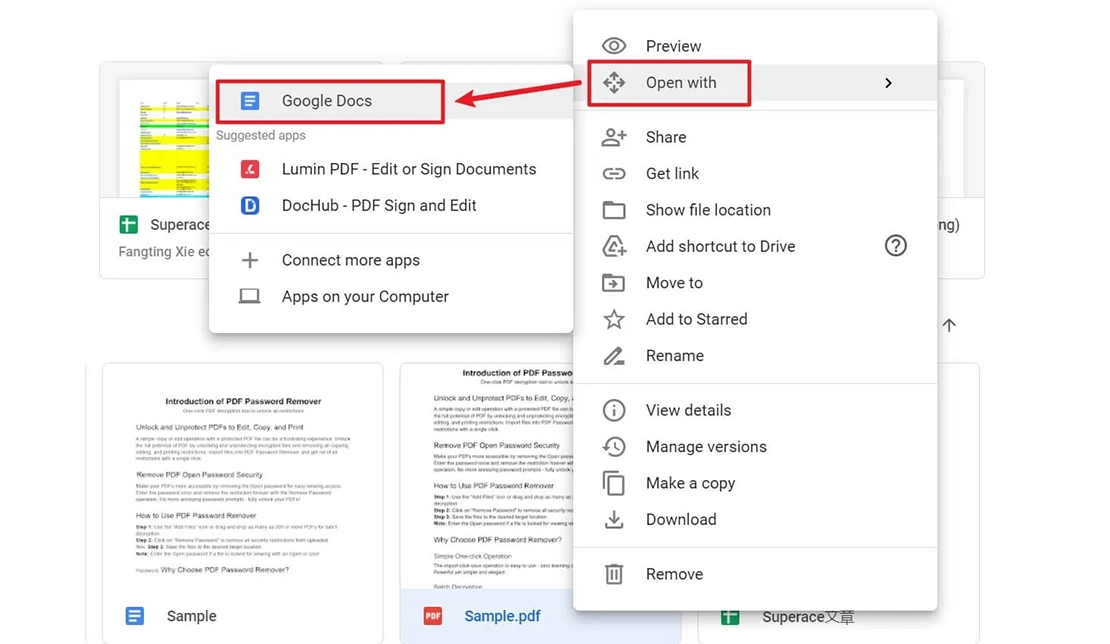Select the Google Docs app icon

coord(249,100)
